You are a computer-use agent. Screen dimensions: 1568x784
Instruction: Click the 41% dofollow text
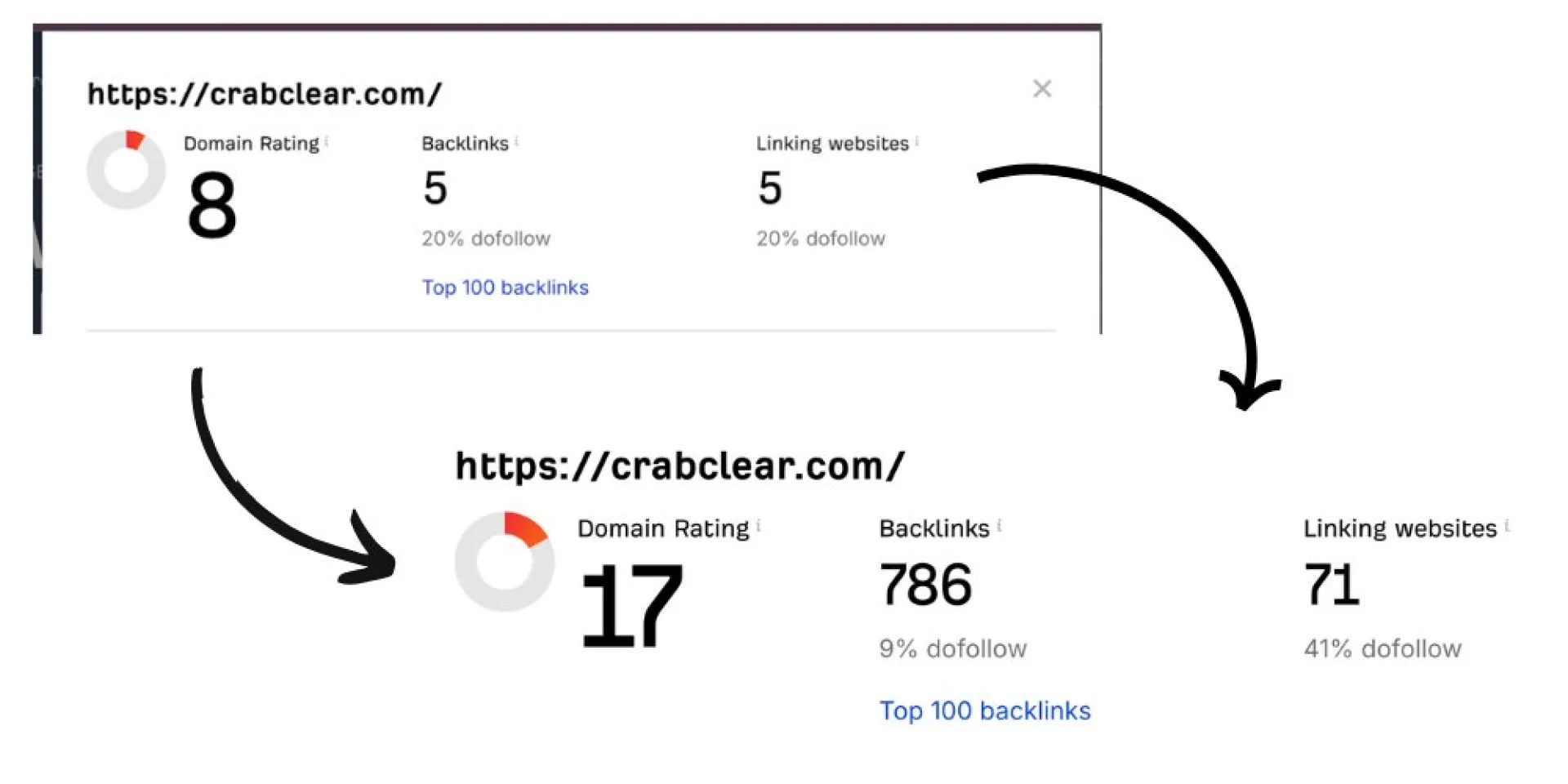pyautogui.click(x=1383, y=649)
